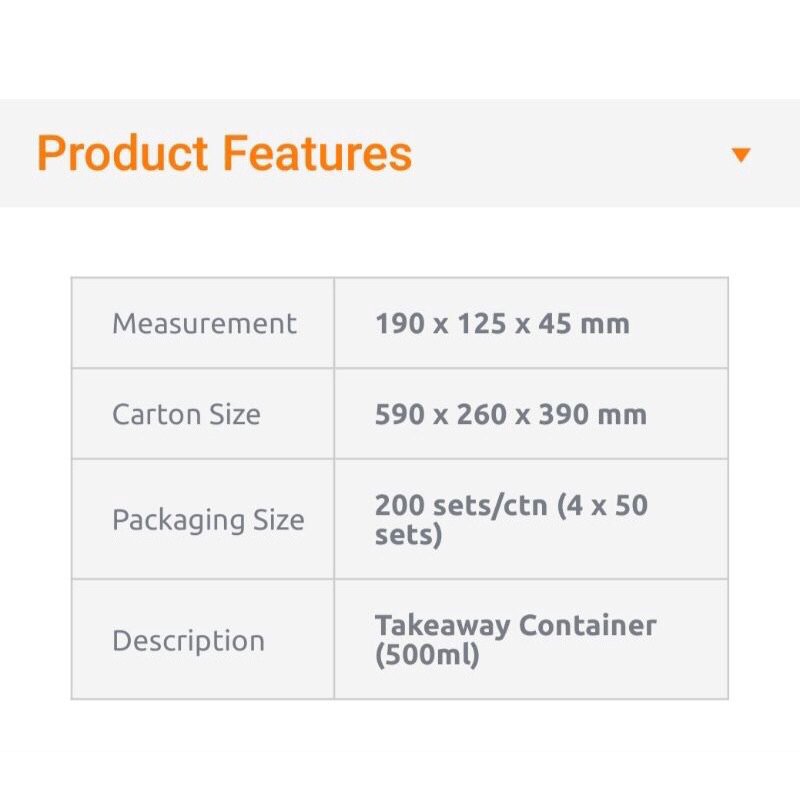
Task: Collapse the Product Features section arrow
Action: coord(741,155)
